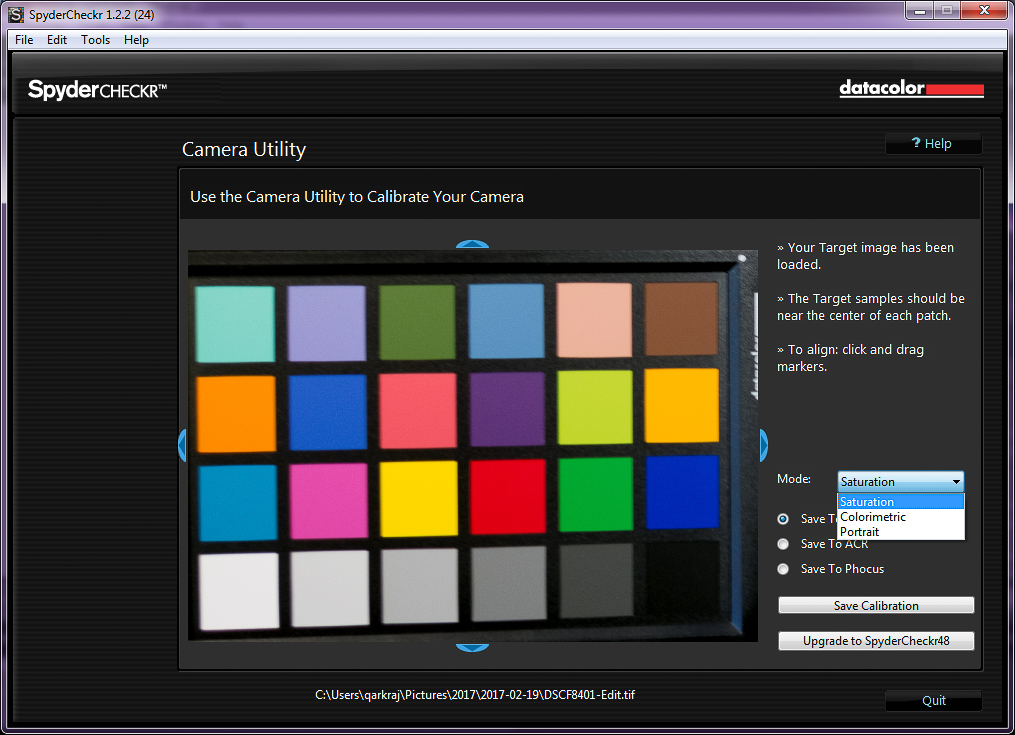Click the Quit button
Image resolution: width=1015 pixels, height=735 pixels.
click(933, 700)
